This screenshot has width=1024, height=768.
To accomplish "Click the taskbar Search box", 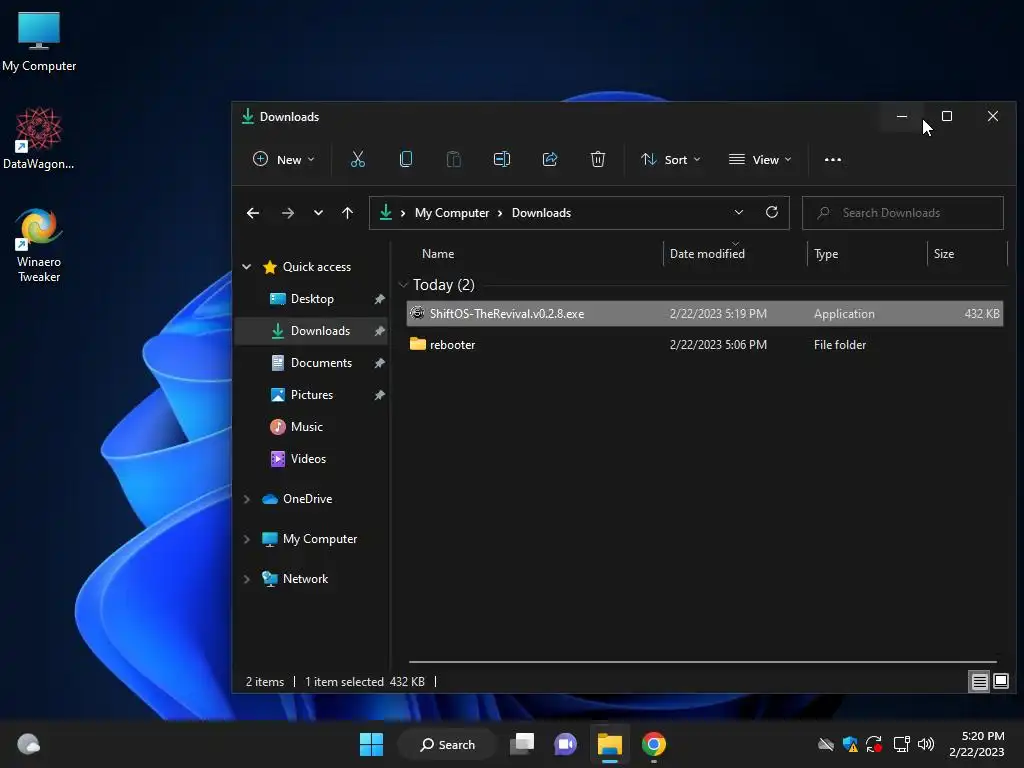I will click(x=448, y=744).
